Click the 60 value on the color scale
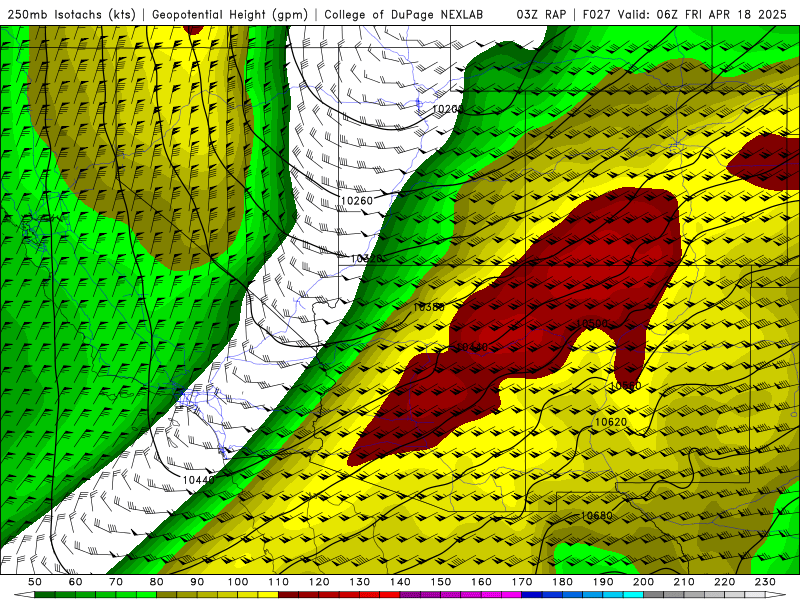Image resolution: width=800 pixels, height=600 pixels. click(75, 582)
